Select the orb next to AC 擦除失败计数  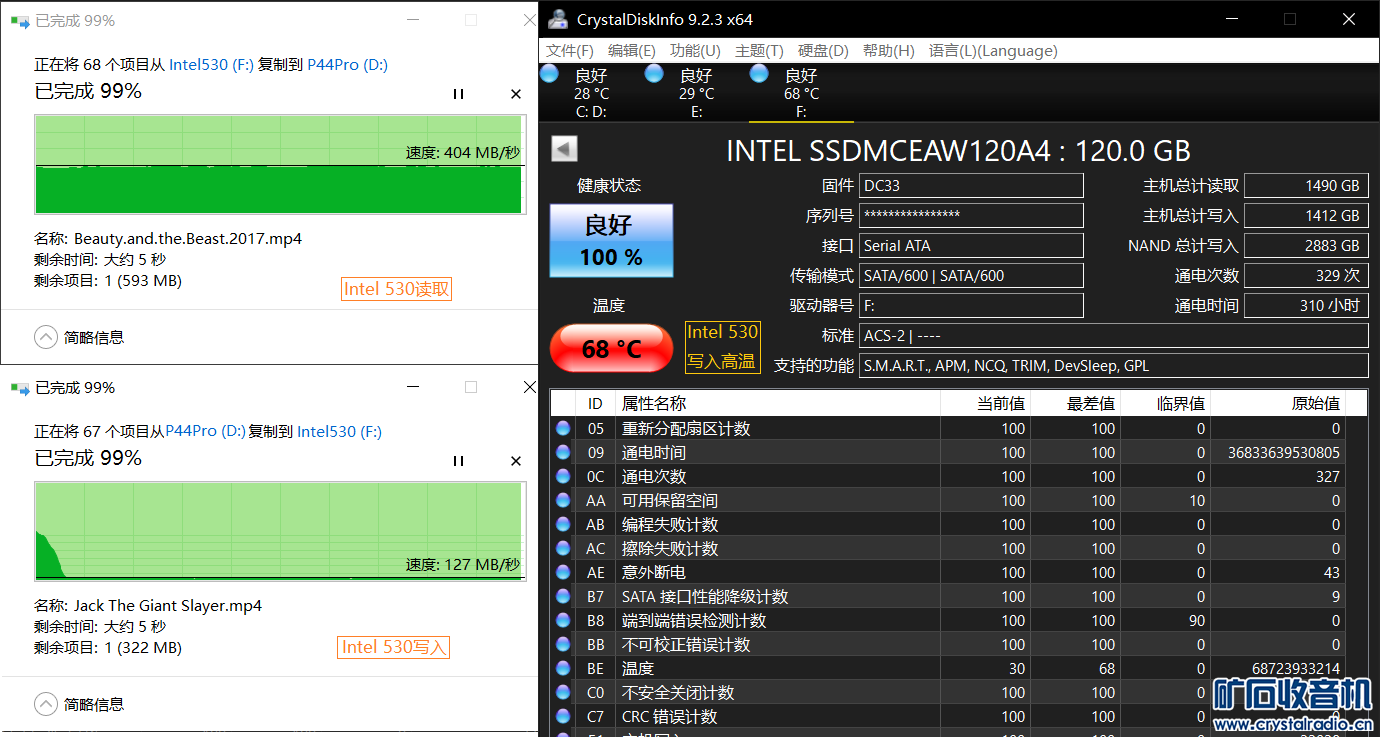[563, 548]
